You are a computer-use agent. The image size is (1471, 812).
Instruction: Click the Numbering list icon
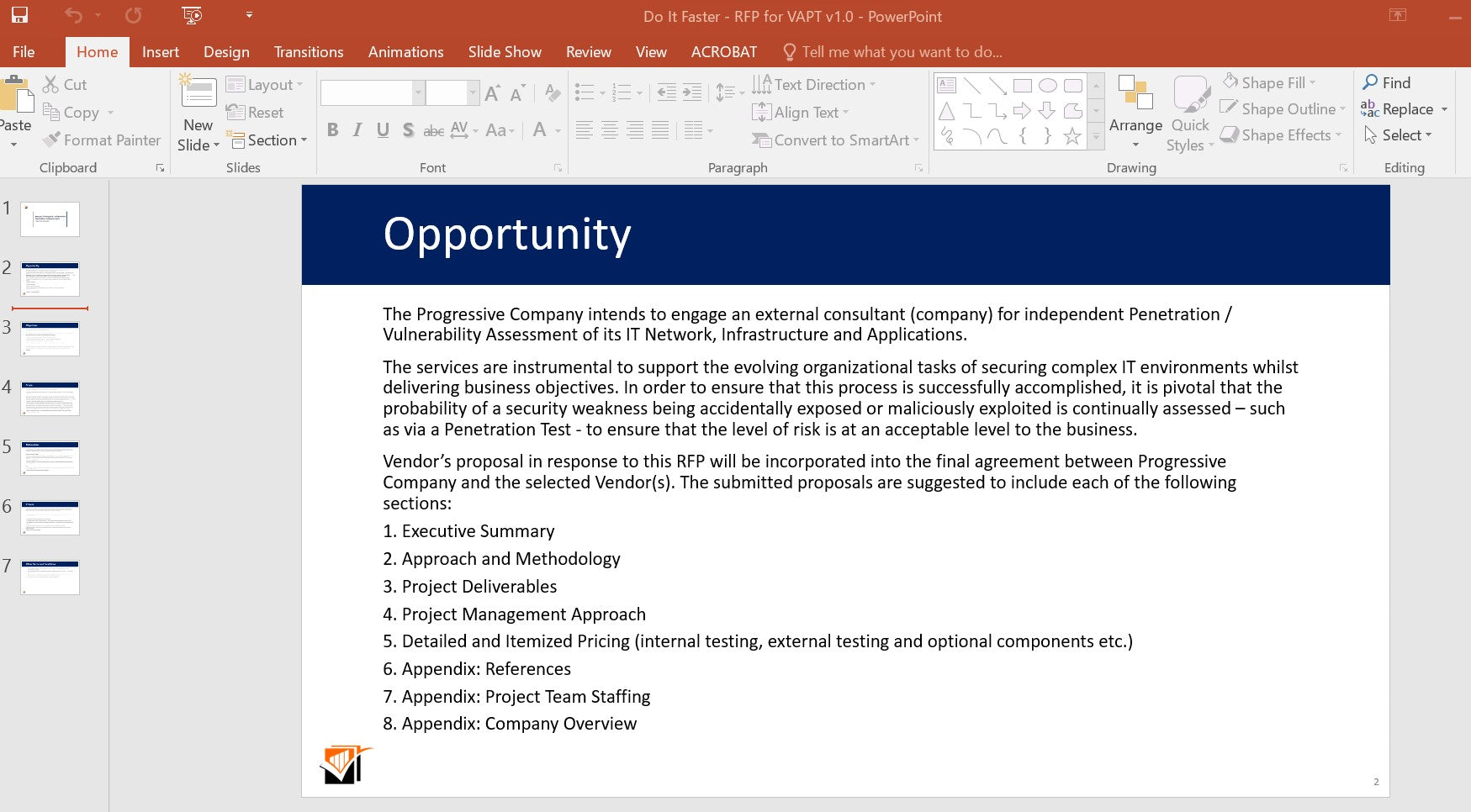(622, 92)
